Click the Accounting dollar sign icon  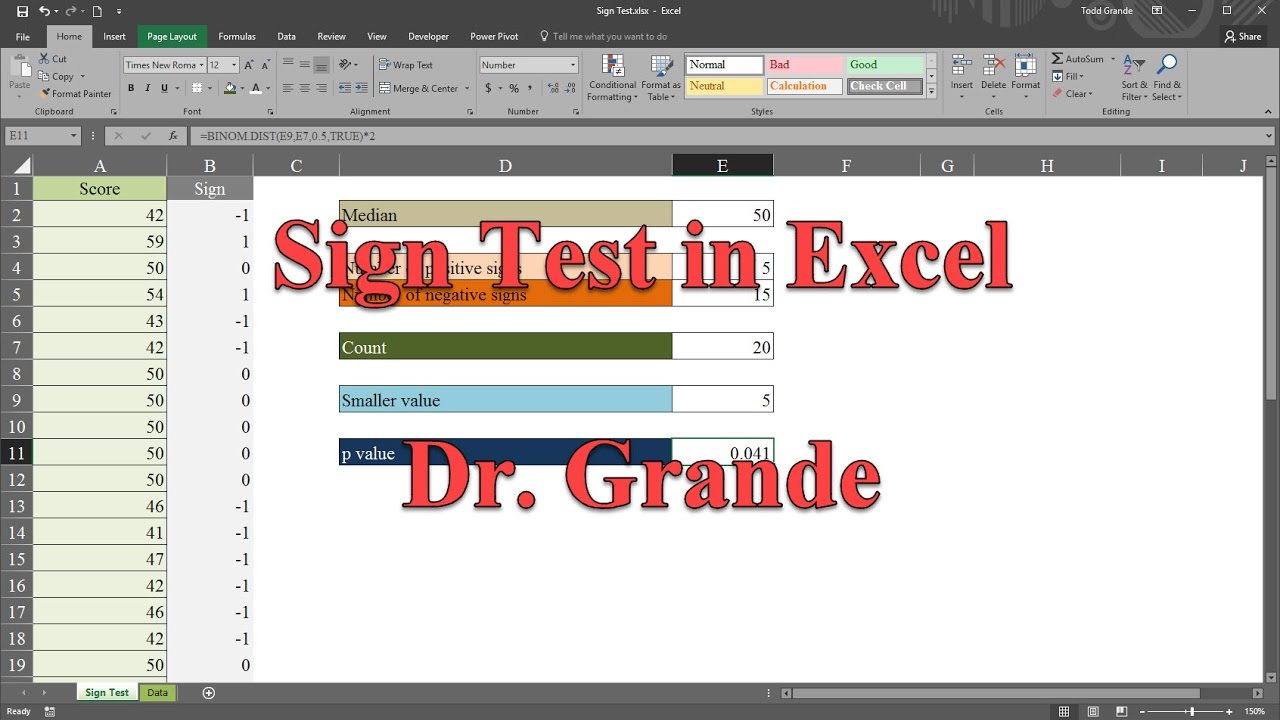pos(488,88)
